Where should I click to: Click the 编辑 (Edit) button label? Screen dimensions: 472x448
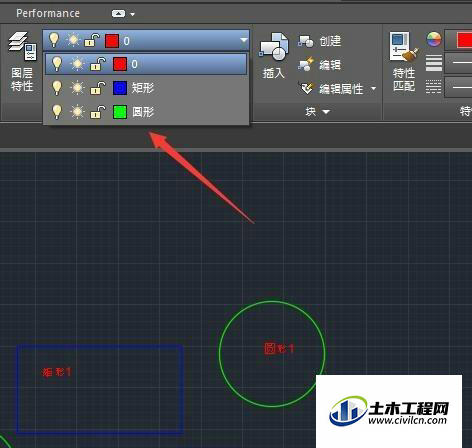point(330,65)
